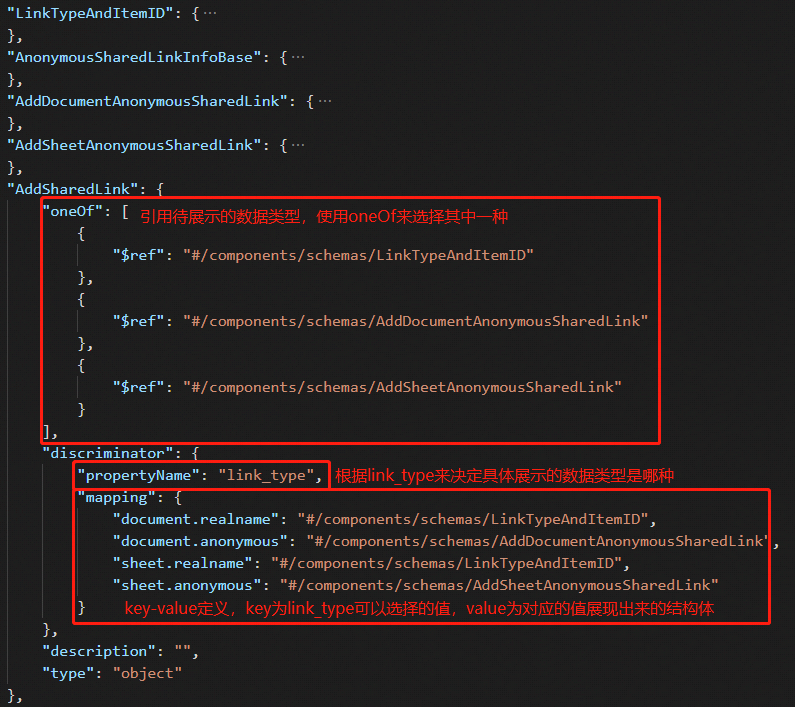The height and width of the screenshot is (707, 795).
Task: Select the $ref to LinkTypeAndItemID schema
Action: pos(358,255)
